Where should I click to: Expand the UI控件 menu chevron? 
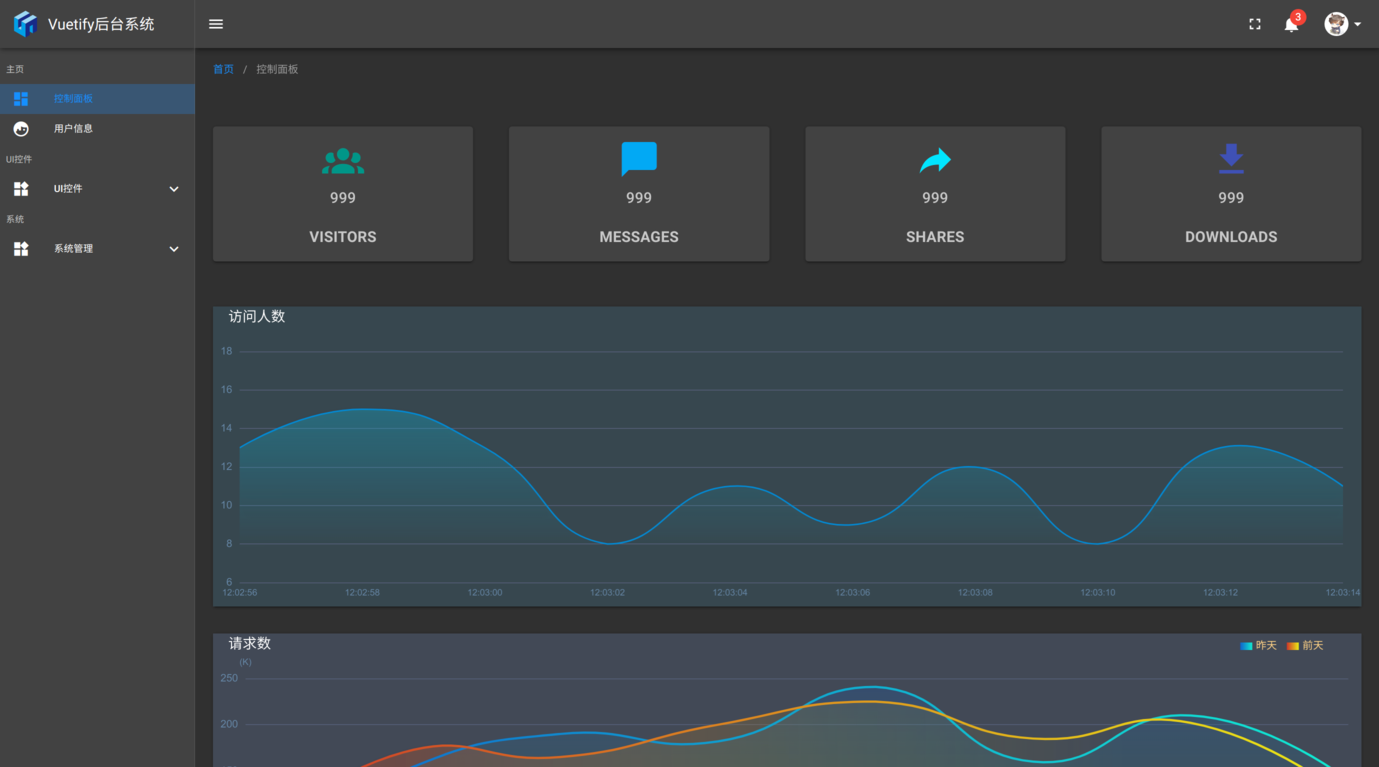coord(174,189)
